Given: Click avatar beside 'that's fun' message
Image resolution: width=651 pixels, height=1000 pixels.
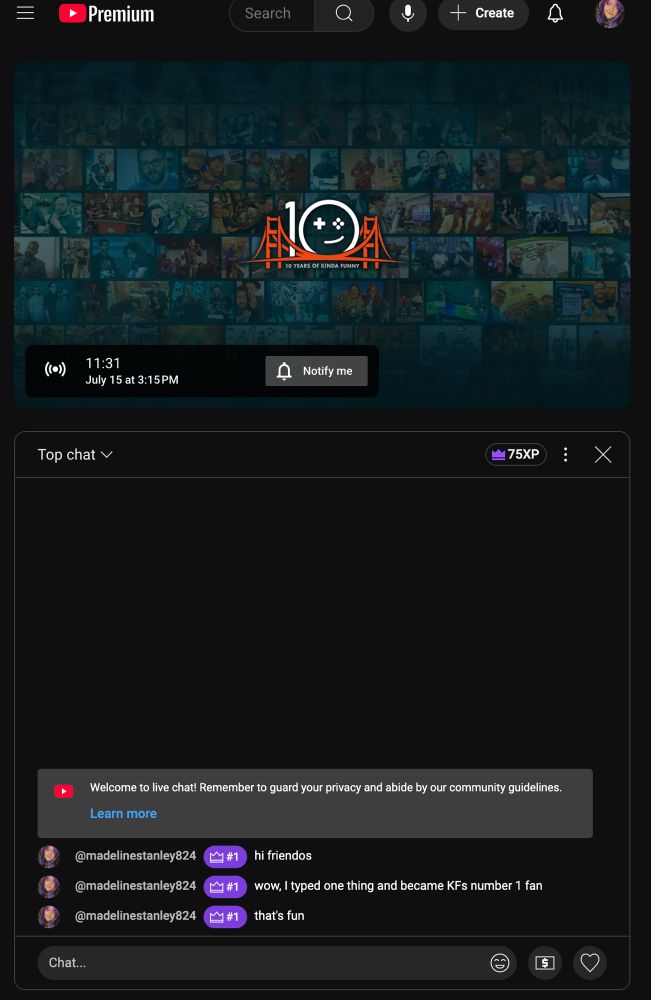Looking at the screenshot, I should (49, 916).
